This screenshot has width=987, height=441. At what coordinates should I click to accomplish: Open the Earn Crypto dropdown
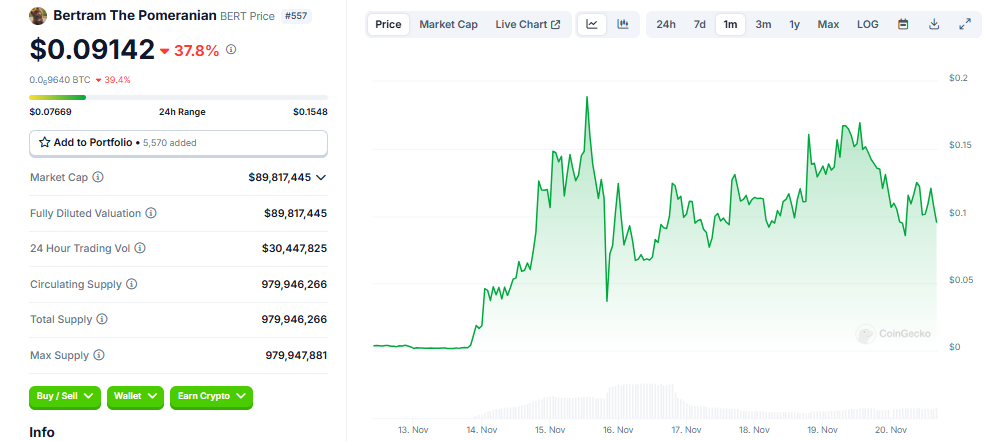pyautogui.click(x=212, y=396)
